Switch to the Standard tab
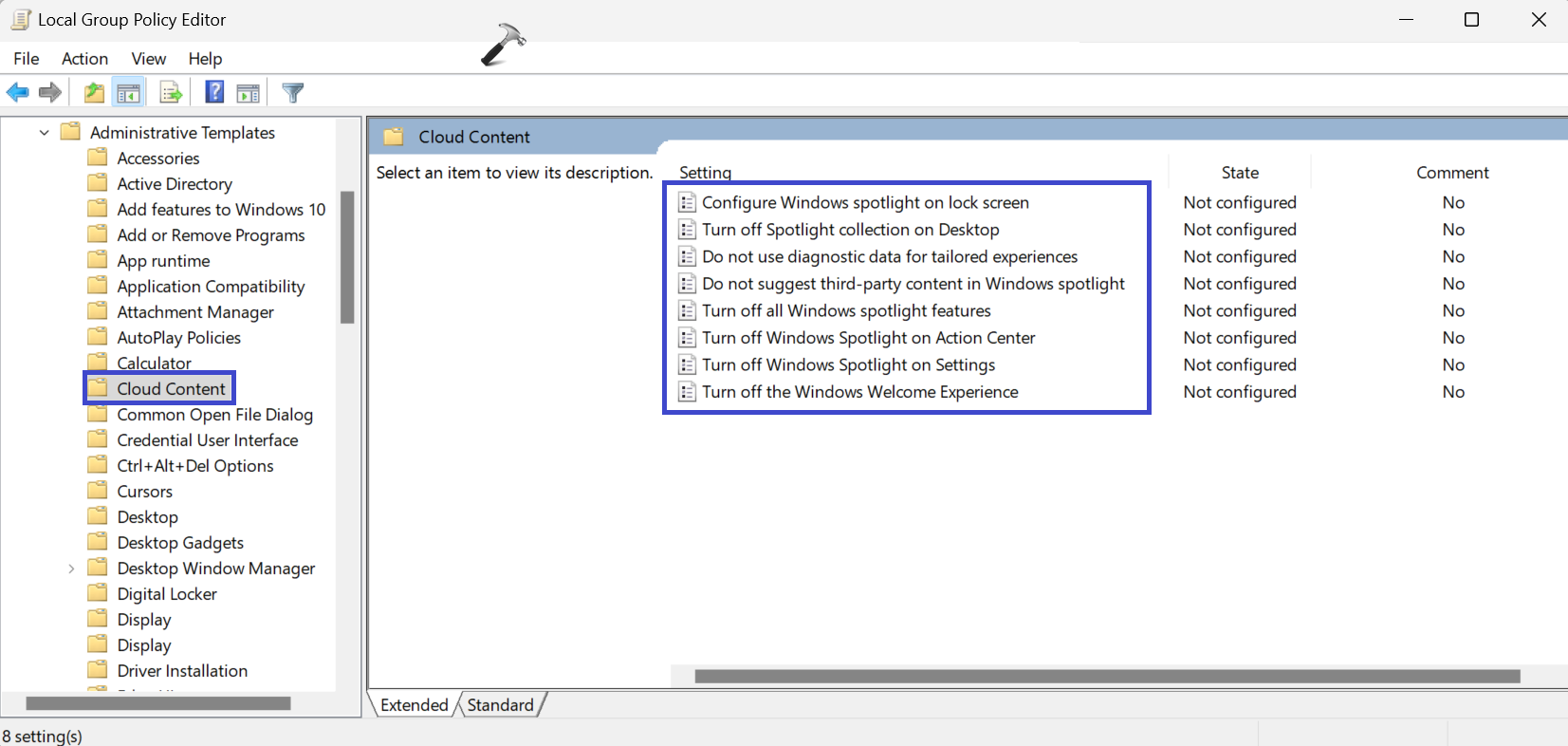 click(x=500, y=705)
